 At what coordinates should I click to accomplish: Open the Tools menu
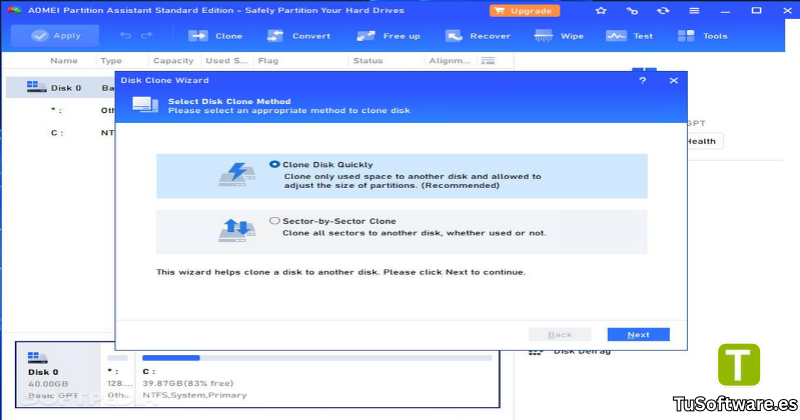click(x=702, y=36)
